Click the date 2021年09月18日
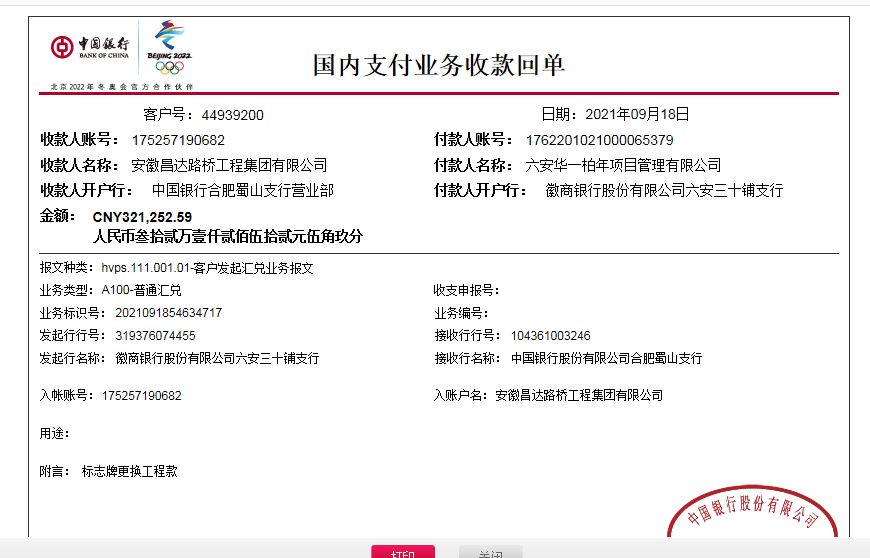 pyautogui.click(x=637, y=114)
